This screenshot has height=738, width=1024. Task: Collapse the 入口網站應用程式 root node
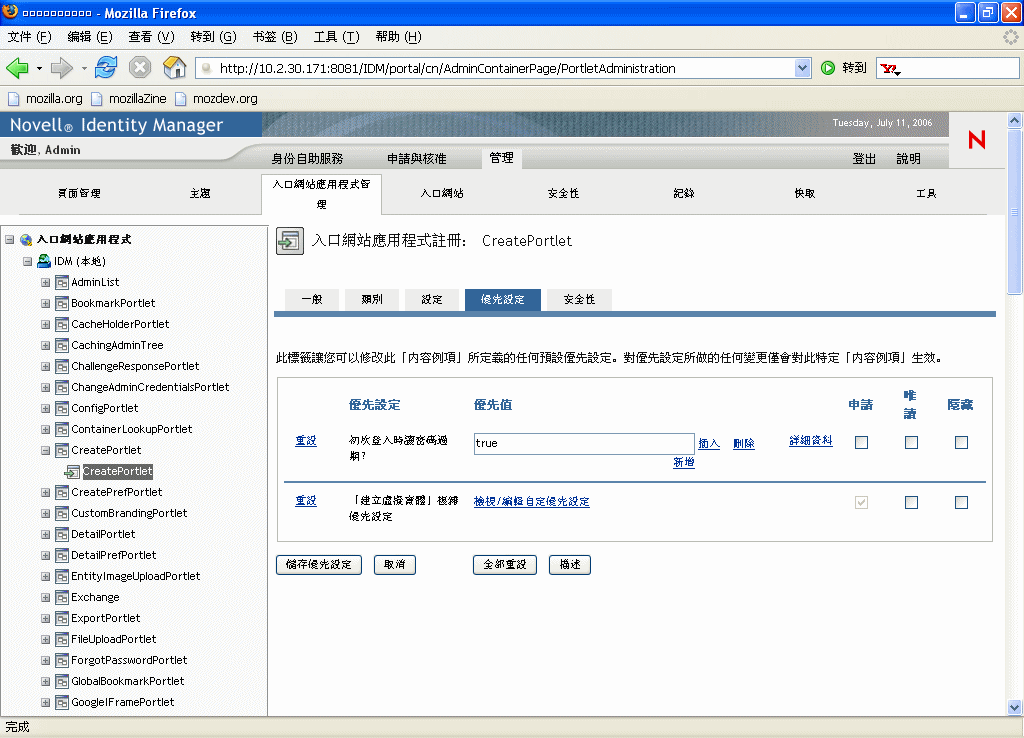(9, 240)
